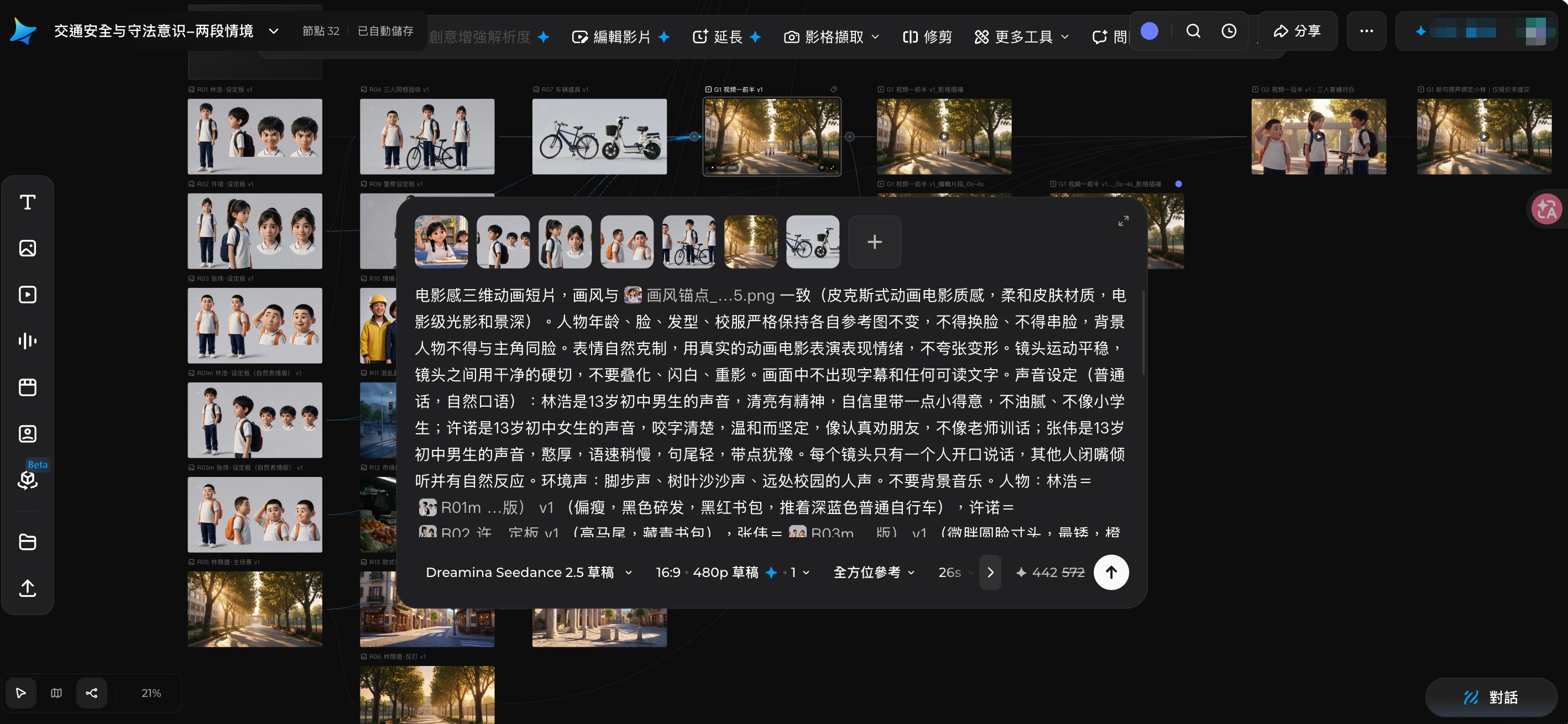Viewport: 1568px width, 724px height.
Task: Open the storyboard clapper tool
Action: click(x=28, y=387)
